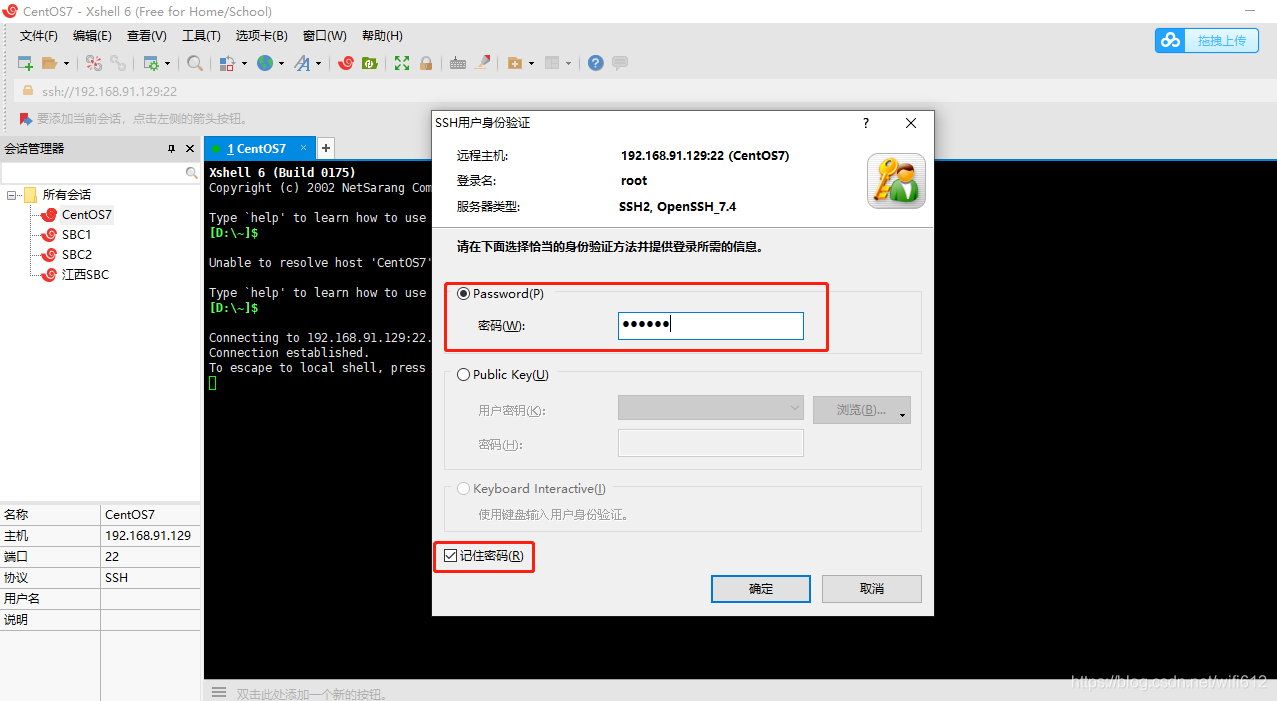Open the 窗口(W) menu
1277x701 pixels.
[325, 36]
